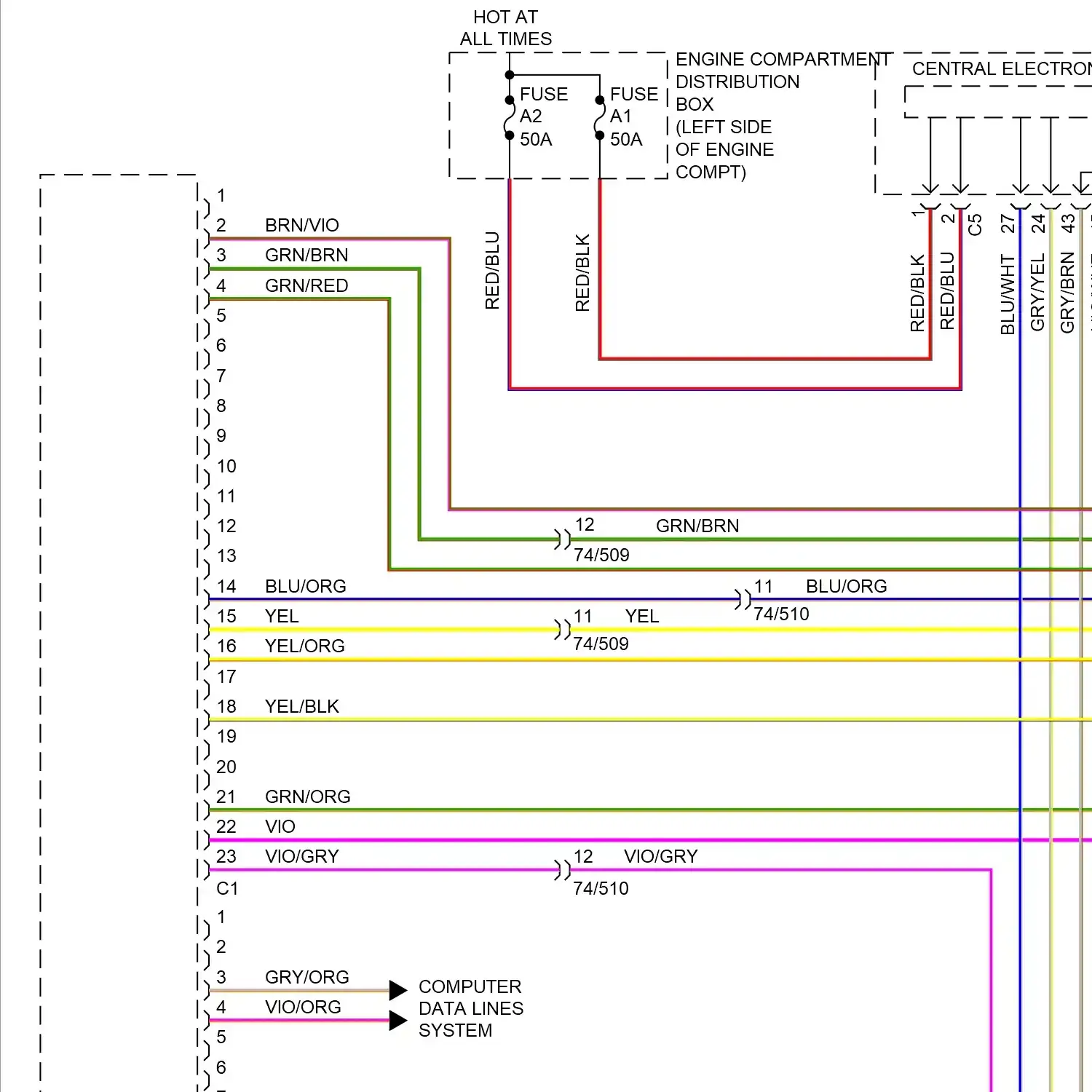This screenshot has width=1092, height=1092.
Task: Select 74/510 under the BLU/ORG splice
Action: [x=781, y=614]
